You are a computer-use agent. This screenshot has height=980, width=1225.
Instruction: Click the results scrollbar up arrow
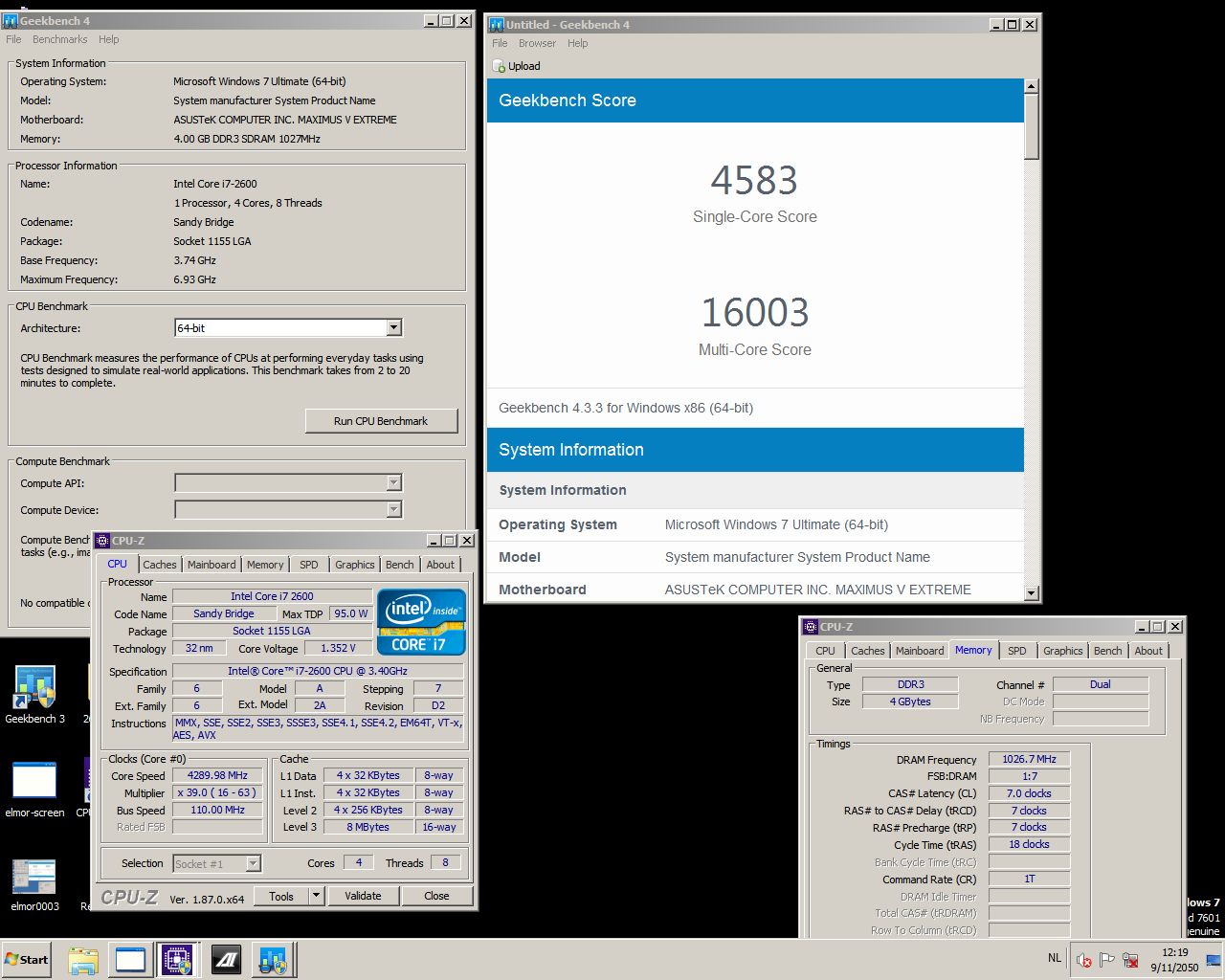click(x=1031, y=86)
